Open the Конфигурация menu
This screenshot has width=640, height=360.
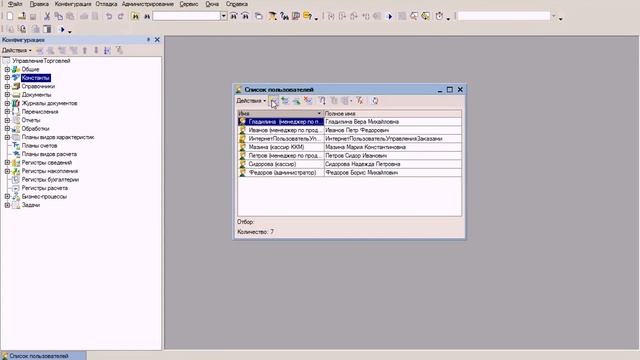click(x=73, y=4)
